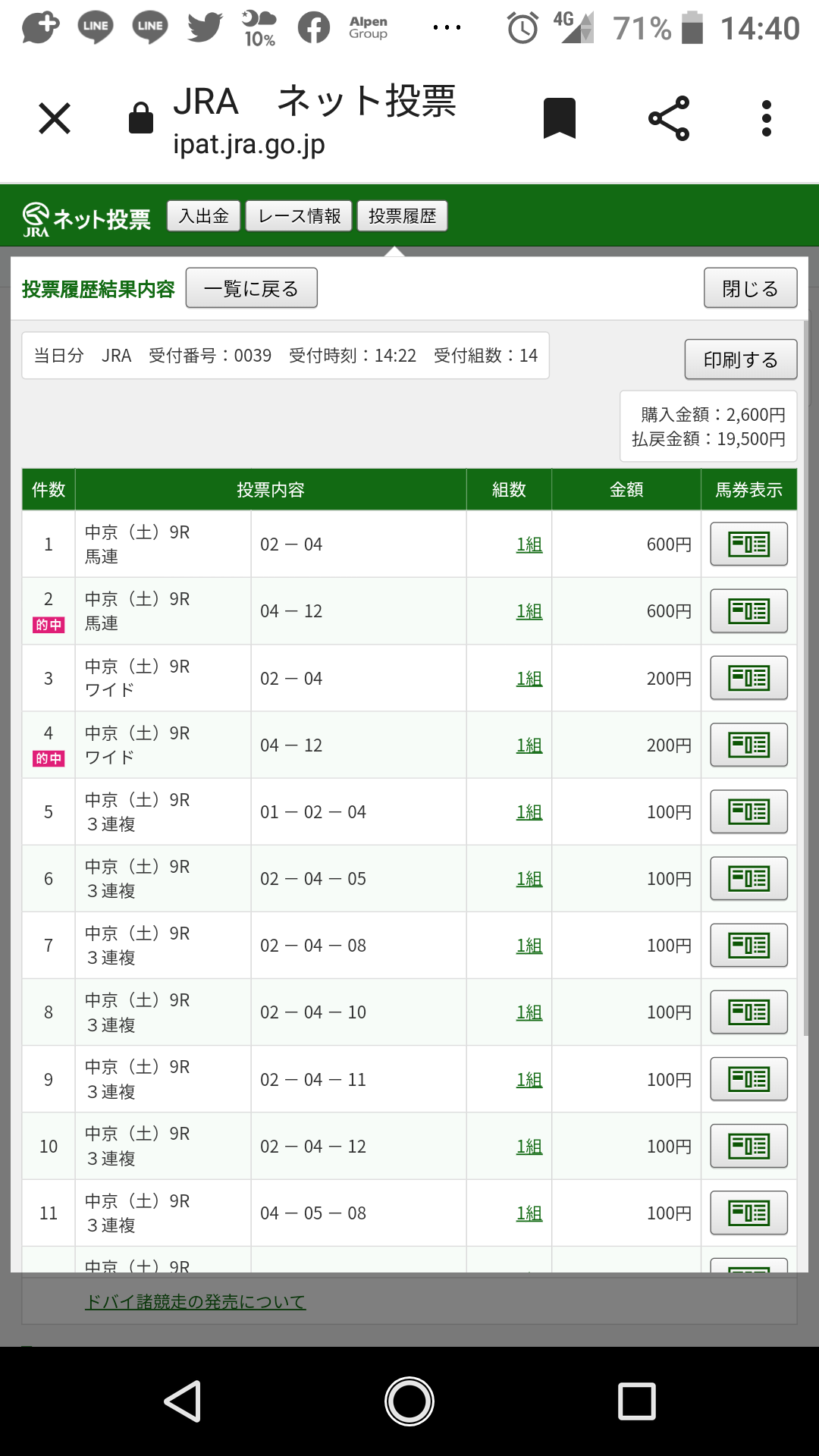View ticket icon for 02-04-12 trio bet

(x=748, y=1146)
